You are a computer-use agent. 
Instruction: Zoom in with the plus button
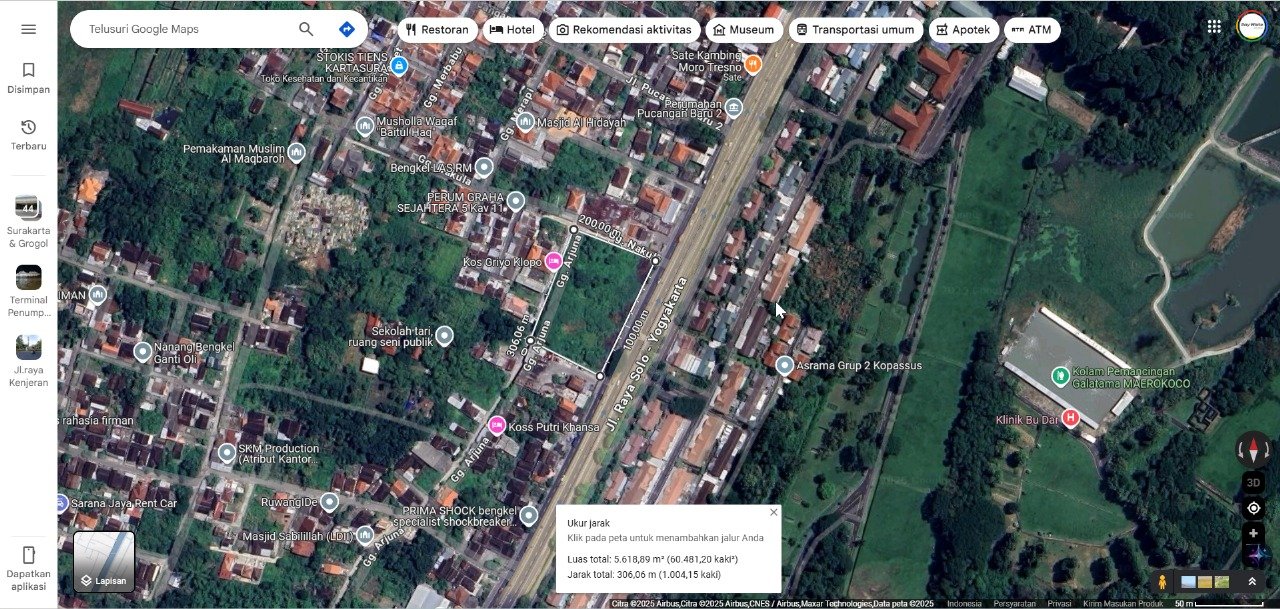1253,534
